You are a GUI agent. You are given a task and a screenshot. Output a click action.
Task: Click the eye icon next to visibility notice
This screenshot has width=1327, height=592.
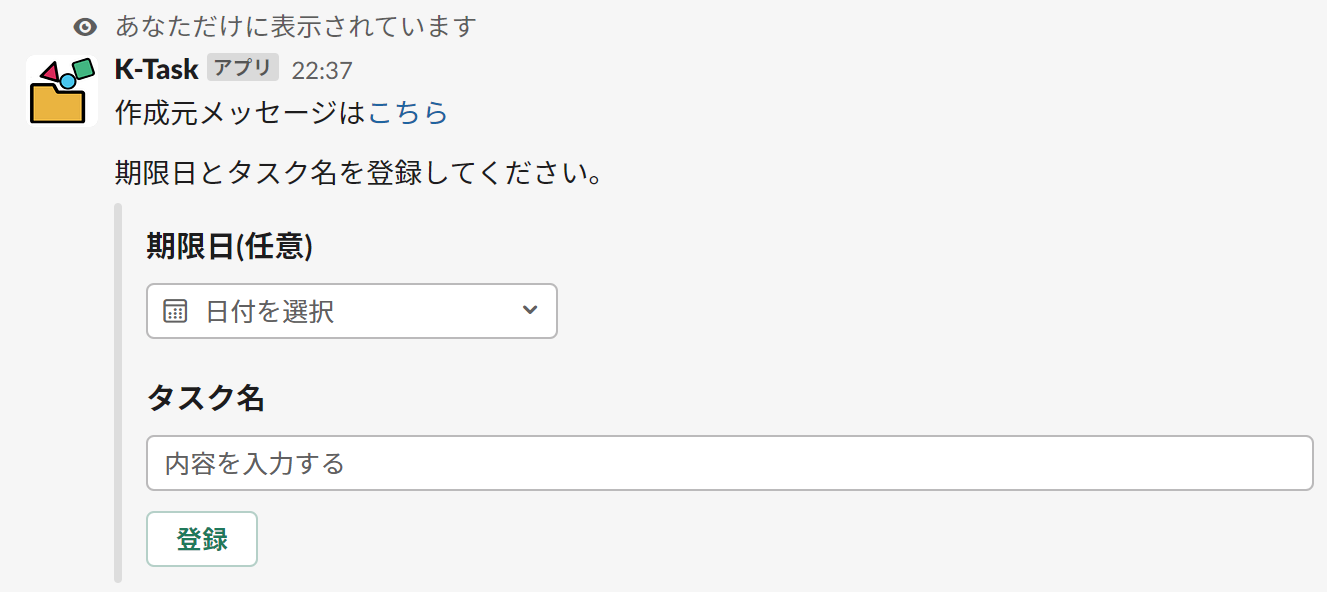click(x=84, y=28)
